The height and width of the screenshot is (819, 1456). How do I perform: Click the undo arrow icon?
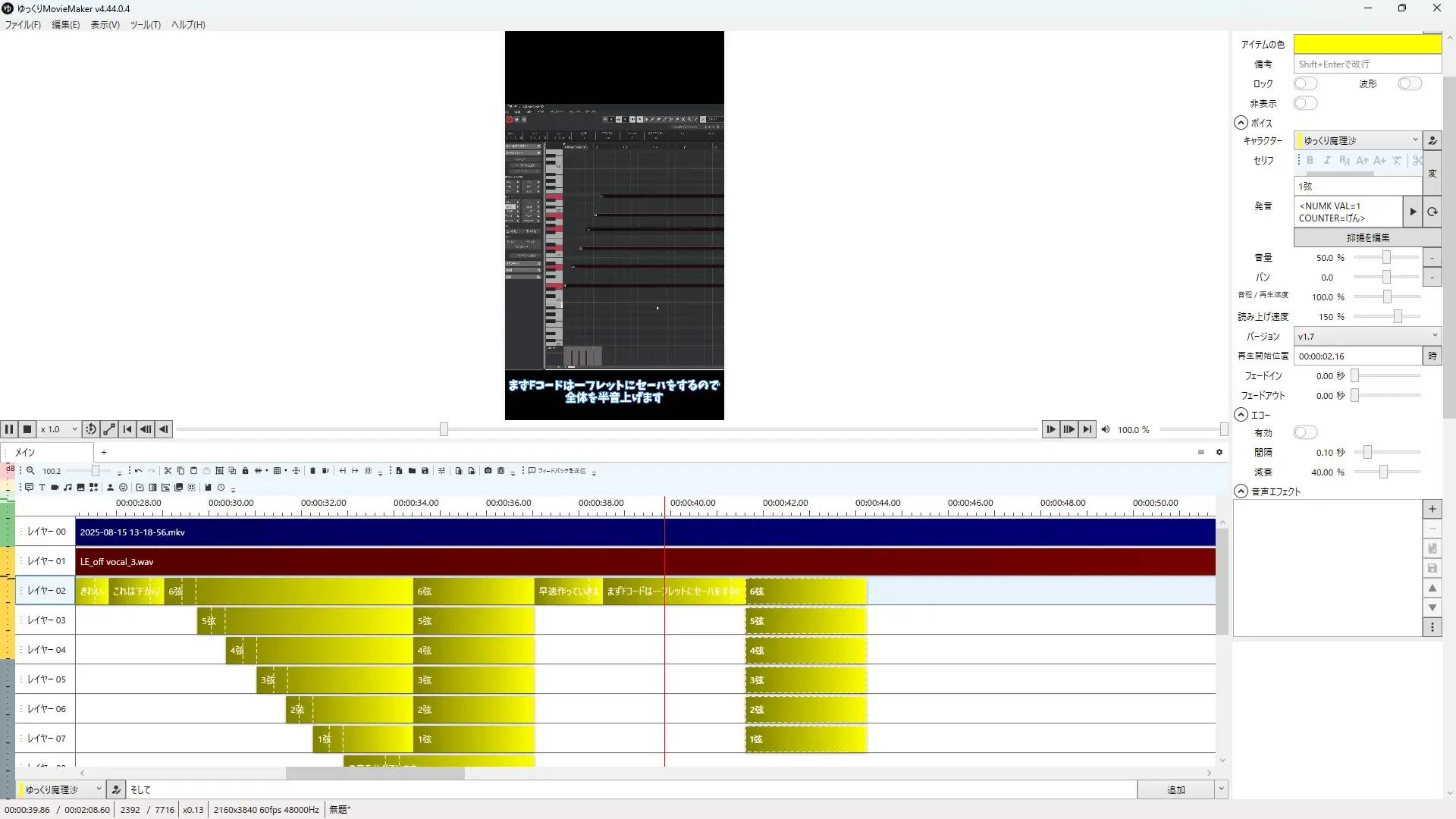click(x=138, y=471)
